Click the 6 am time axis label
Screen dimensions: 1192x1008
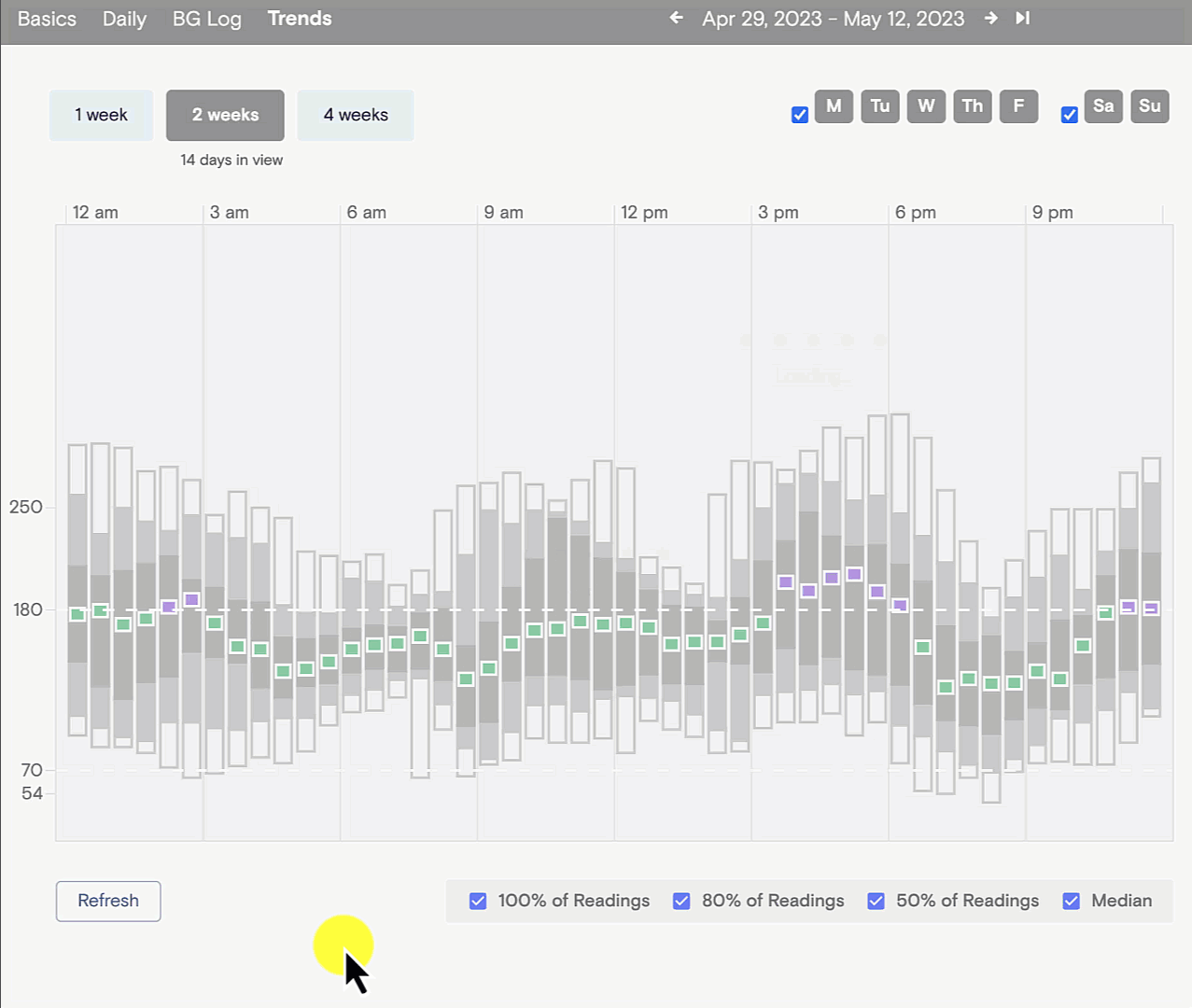[x=367, y=212]
